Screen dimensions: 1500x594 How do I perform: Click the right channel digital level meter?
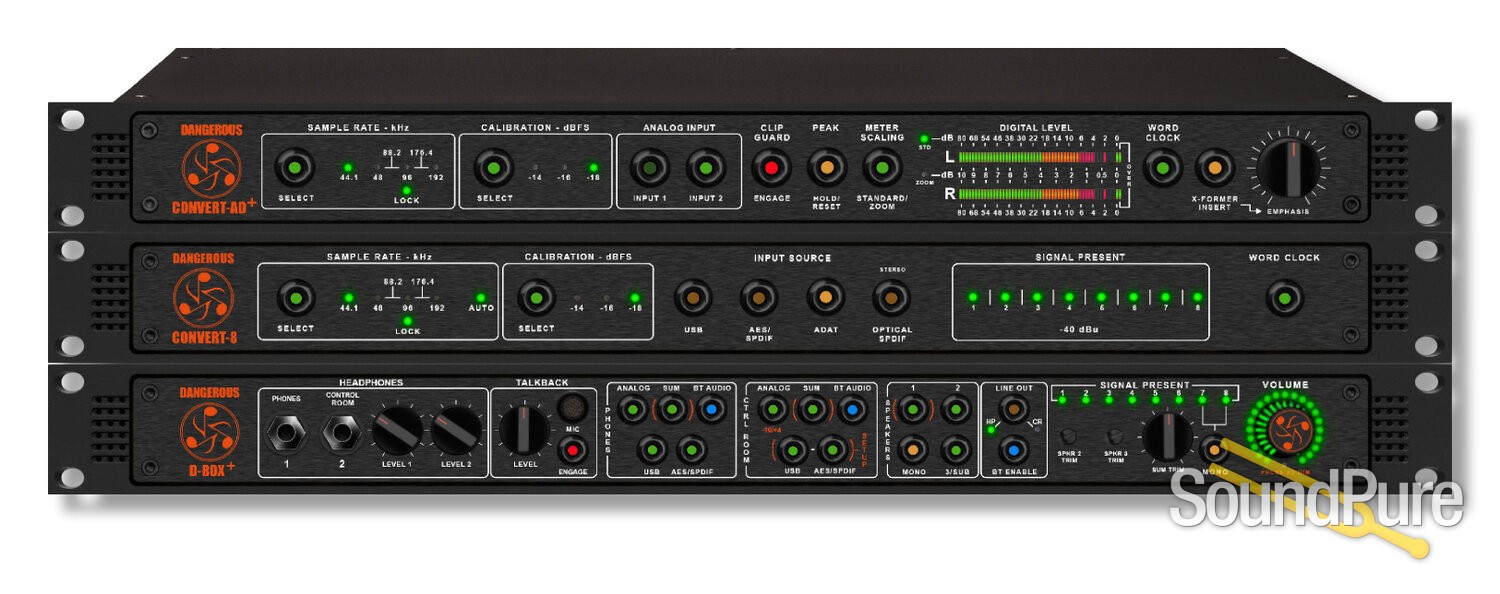1038,193
